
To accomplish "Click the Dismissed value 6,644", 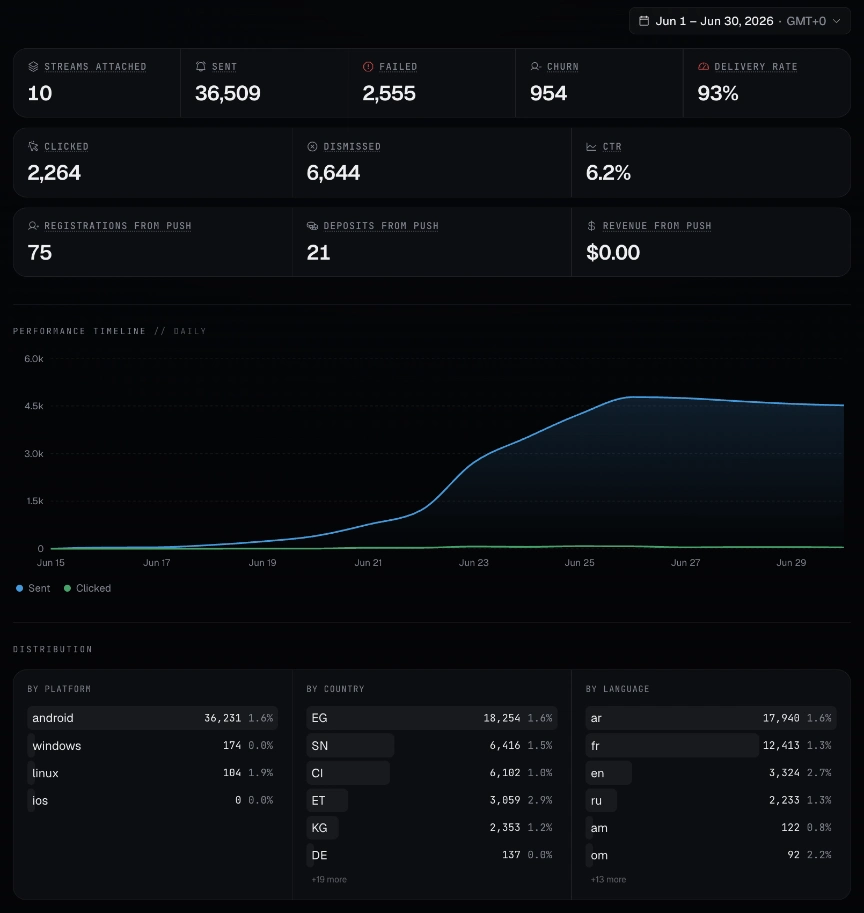I will (x=333, y=173).
